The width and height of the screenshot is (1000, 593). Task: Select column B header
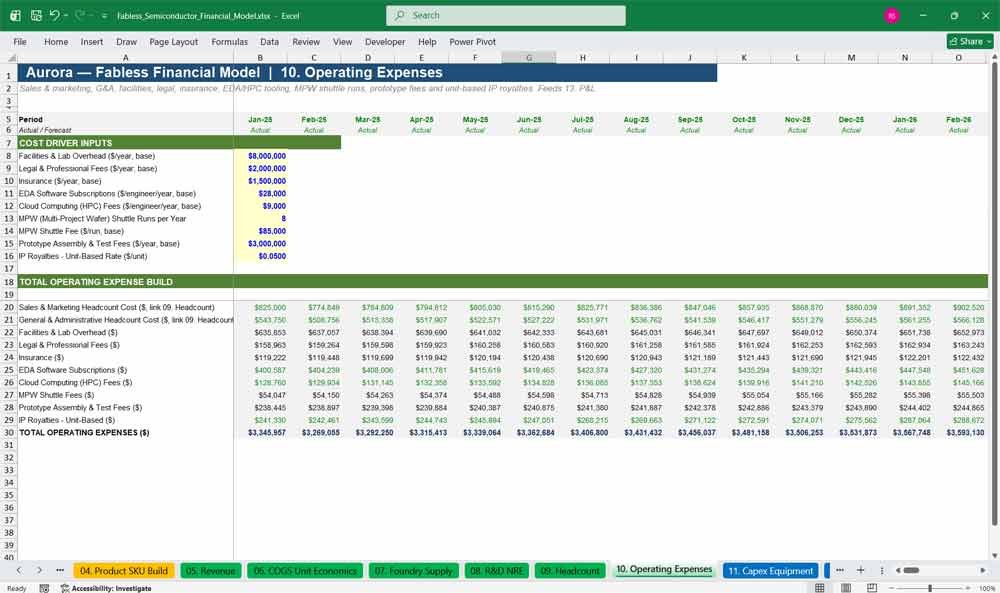coord(260,58)
